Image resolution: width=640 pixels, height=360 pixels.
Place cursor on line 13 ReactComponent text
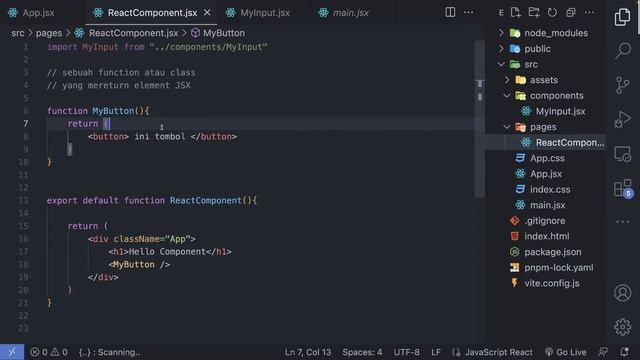click(205, 200)
